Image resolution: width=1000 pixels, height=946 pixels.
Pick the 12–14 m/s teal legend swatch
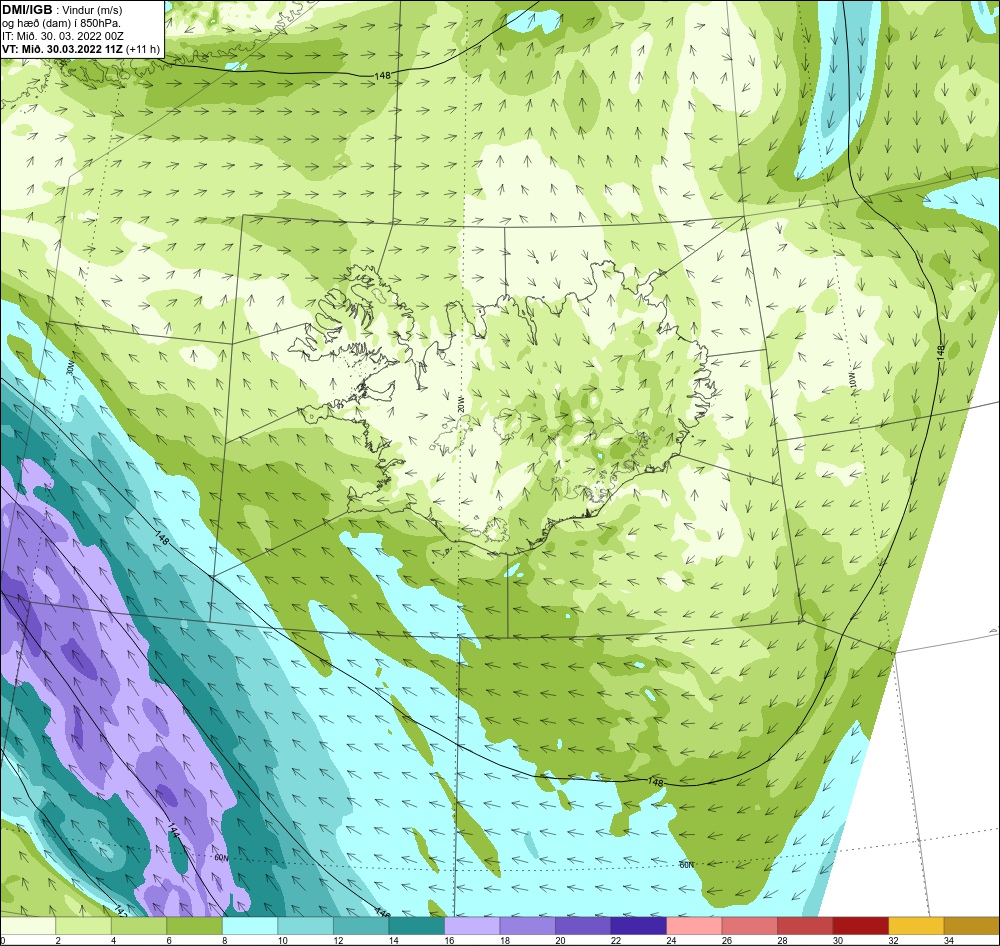[x=361, y=926]
